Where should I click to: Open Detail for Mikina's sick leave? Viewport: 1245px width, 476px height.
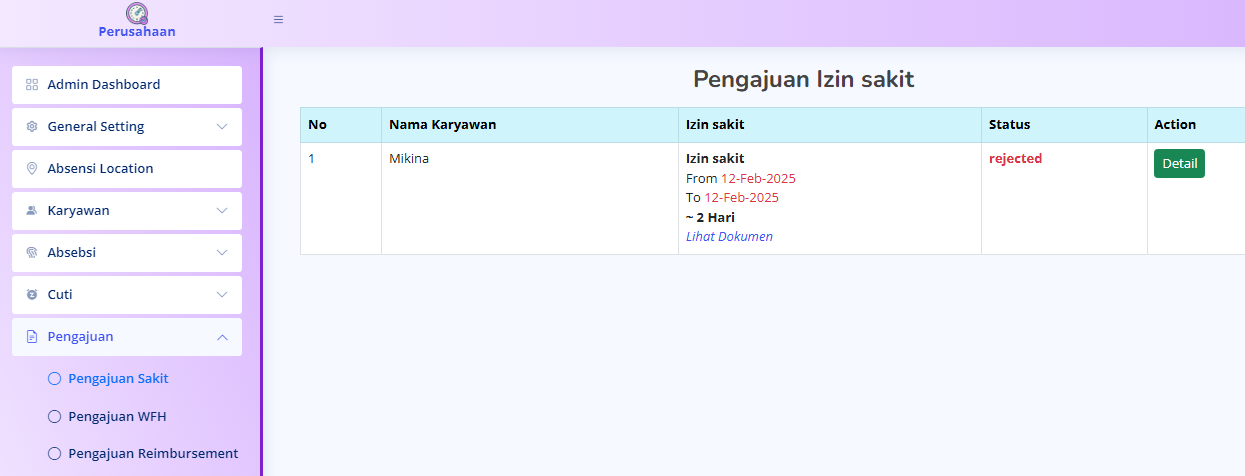(x=1179, y=163)
